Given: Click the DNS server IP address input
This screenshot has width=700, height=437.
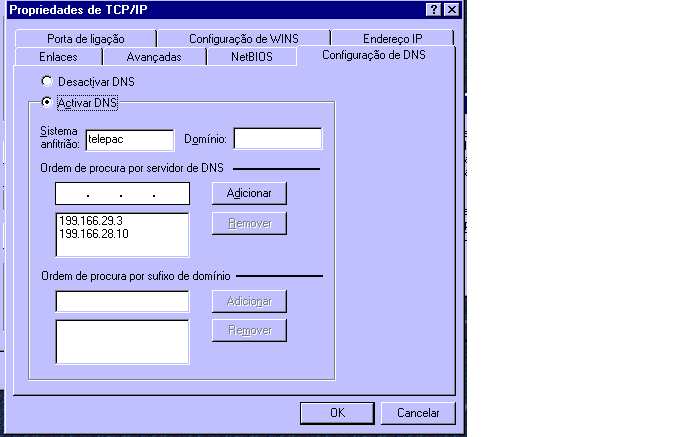Looking at the screenshot, I should pos(122,193).
